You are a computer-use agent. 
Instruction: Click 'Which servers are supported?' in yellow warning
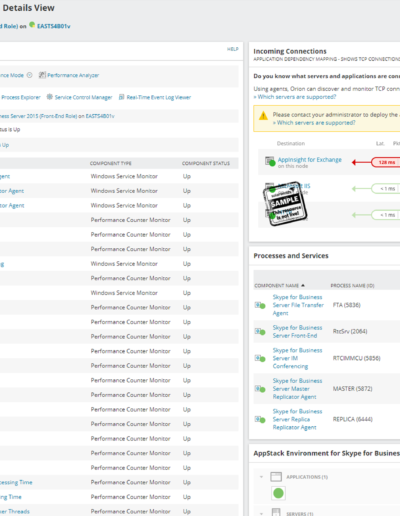click(x=316, y=123)
